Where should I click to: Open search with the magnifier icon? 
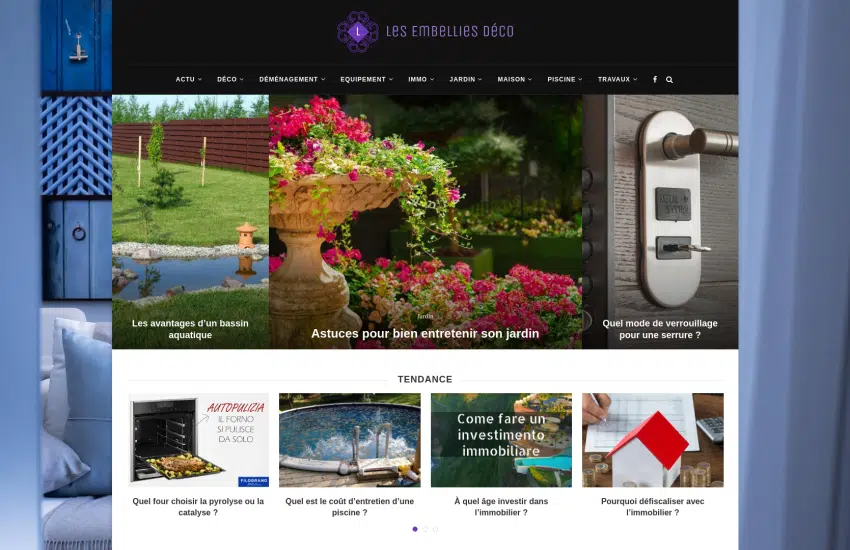click(669, 80)
